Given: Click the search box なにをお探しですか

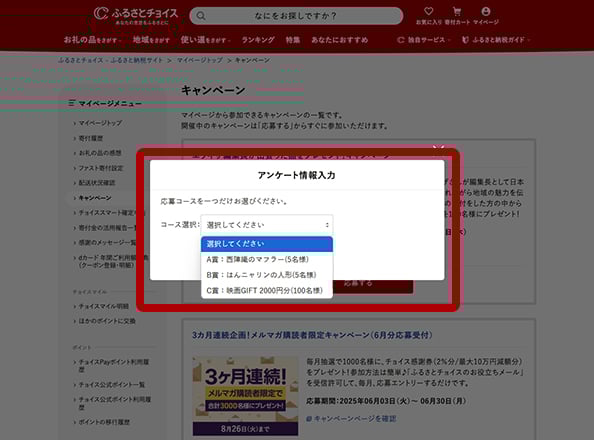Looking at the screenshot, I should 296,16.
